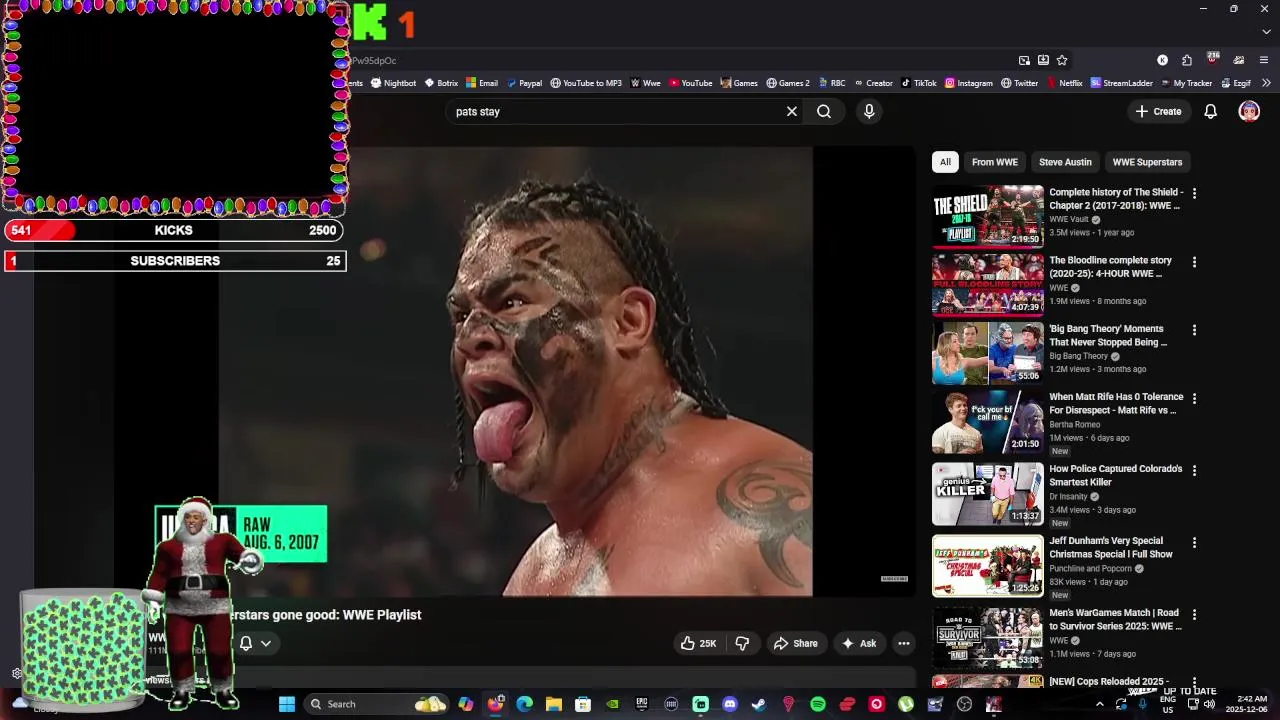Open Jeff Dunham's Christmas Special thumbnail
1280x720 pixels.
pyautogui.click(x=988, y=565)
